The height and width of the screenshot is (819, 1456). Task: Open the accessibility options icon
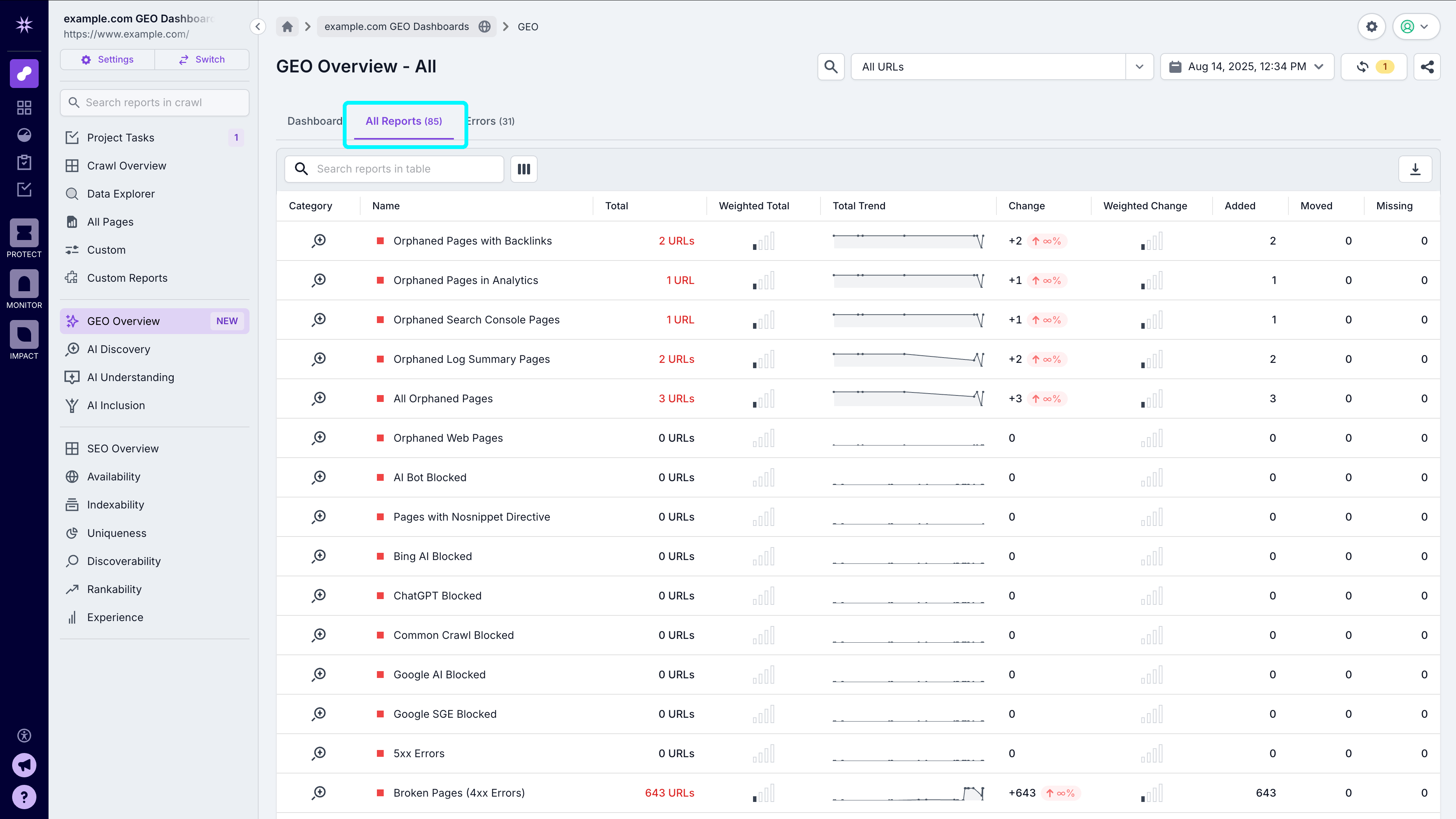pos(24,735)
